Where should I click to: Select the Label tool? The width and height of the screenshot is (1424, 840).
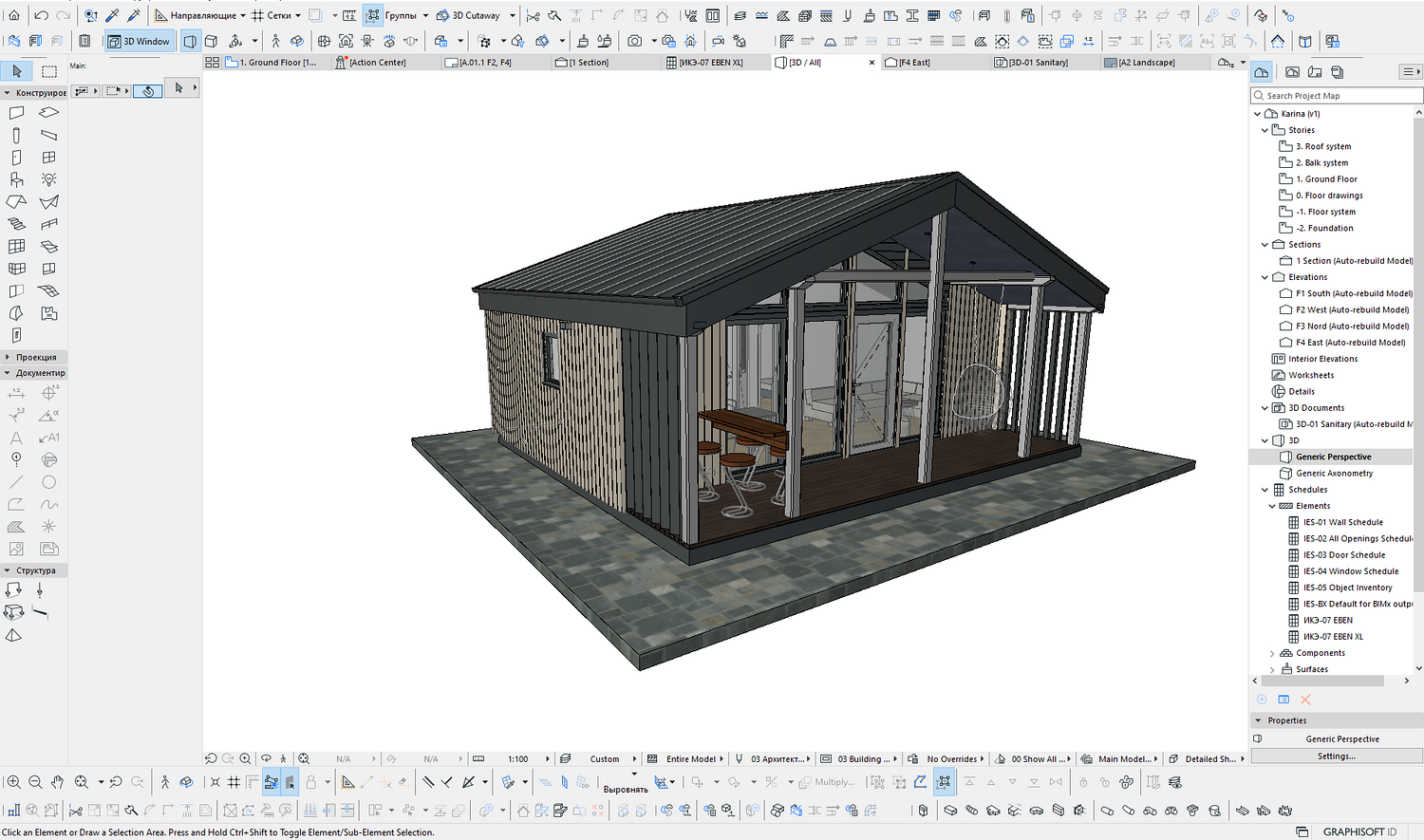pos(49,438)
